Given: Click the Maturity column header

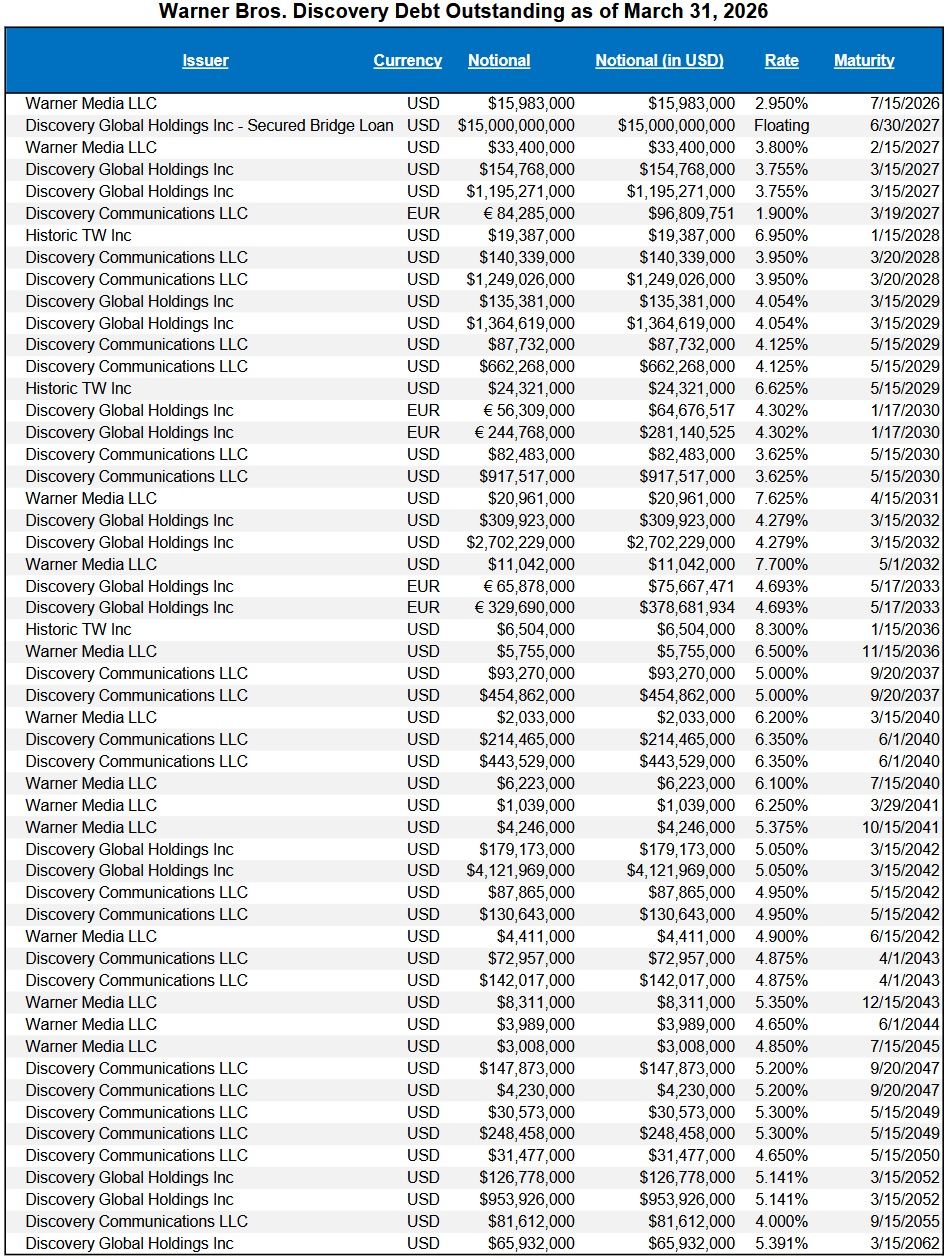Looking at the screenshot, I should click(x=864, y=60).
